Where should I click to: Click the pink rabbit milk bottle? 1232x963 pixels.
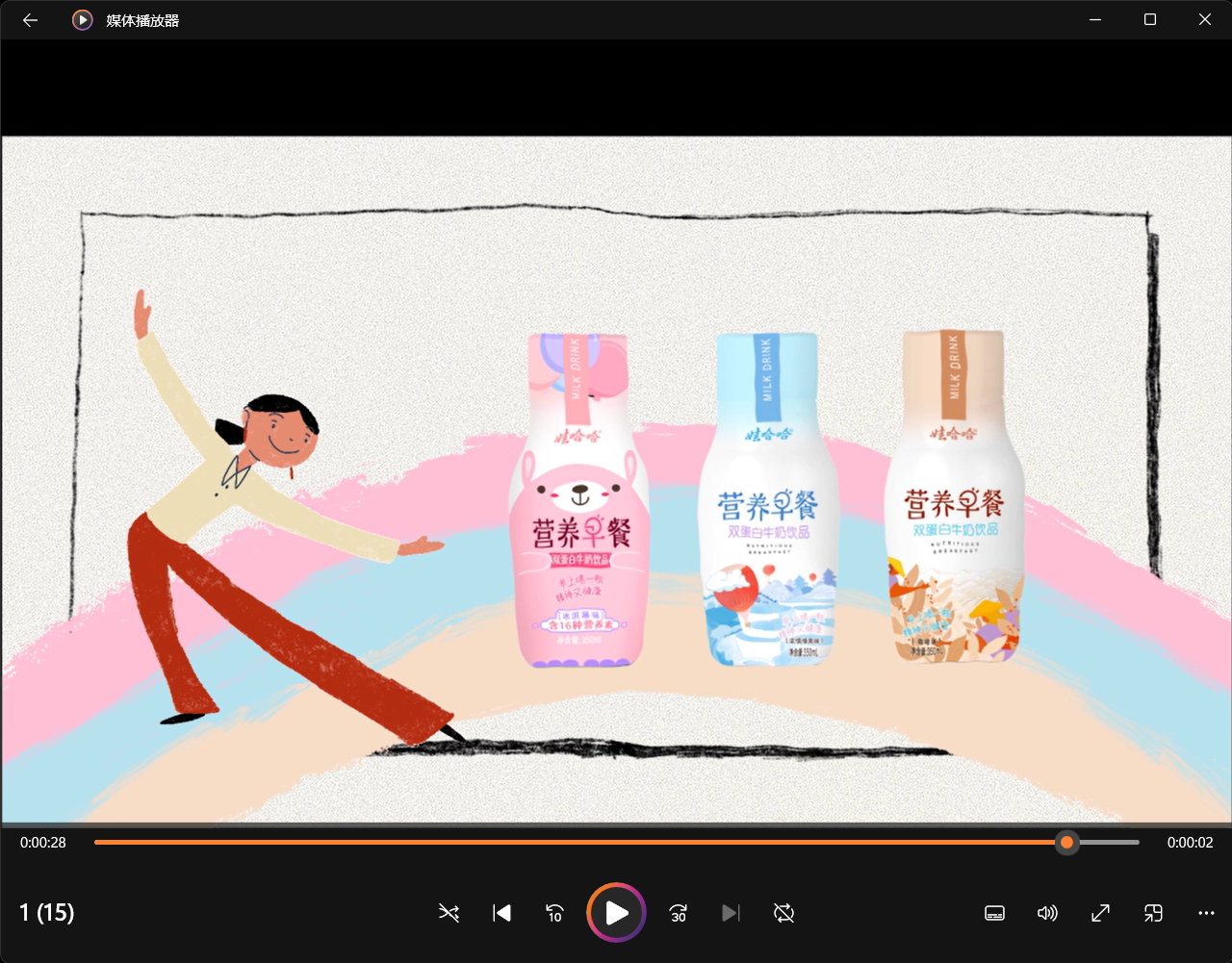(579, 500)
